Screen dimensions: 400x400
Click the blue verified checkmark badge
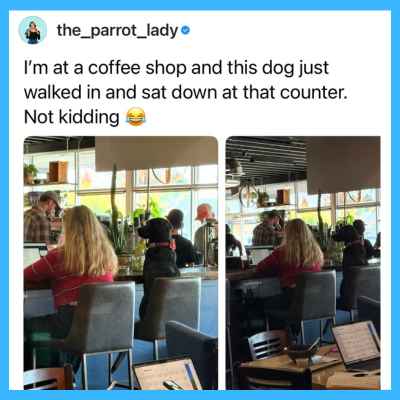coord(185,31)
